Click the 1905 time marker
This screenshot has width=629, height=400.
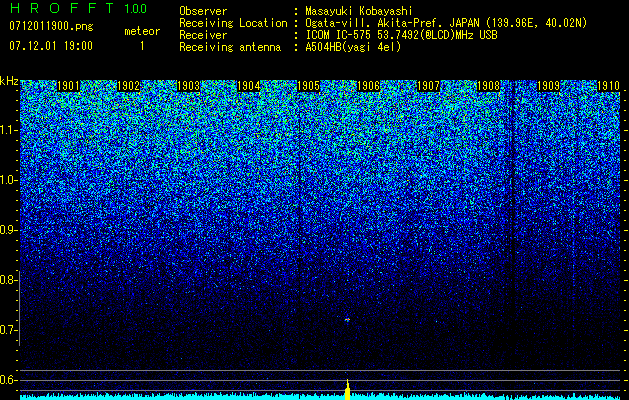[x=308, y=86]
